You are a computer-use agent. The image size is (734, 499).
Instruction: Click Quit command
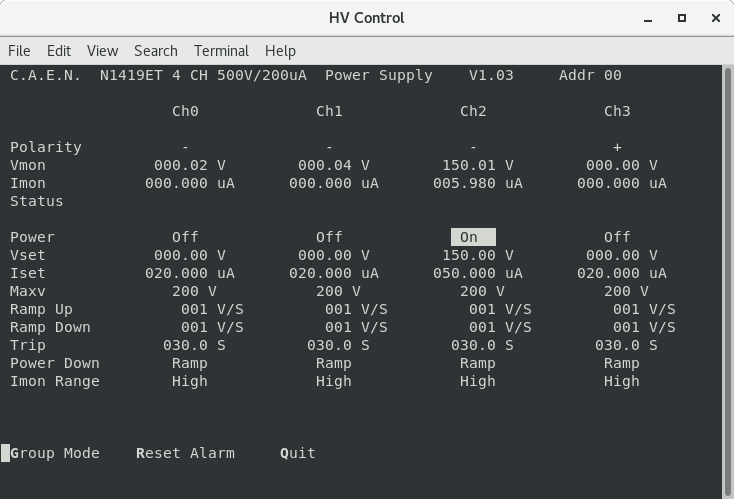coord(298,453)
